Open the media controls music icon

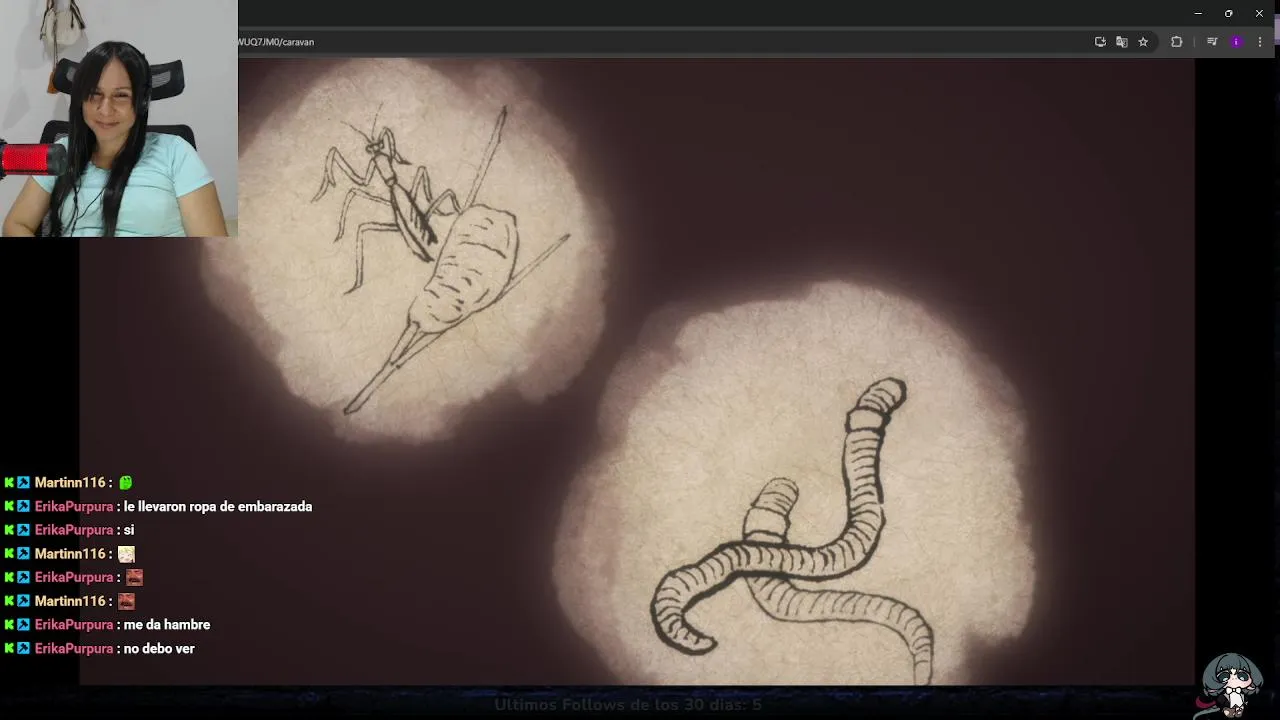pyautogui.click(x=1212, y=42)
